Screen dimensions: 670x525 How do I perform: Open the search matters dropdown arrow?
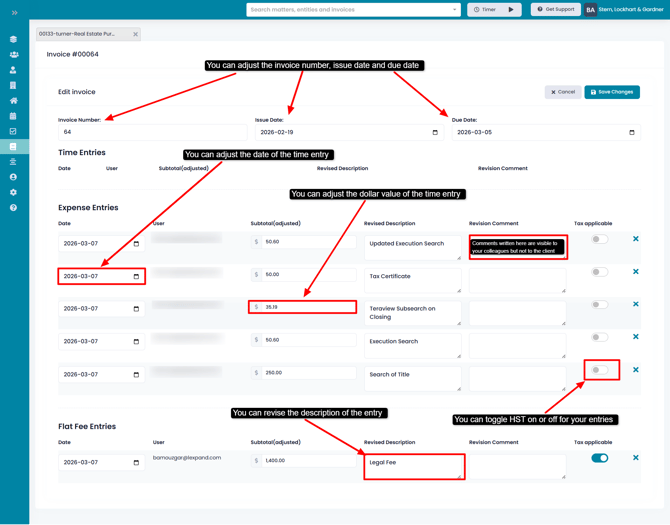454,10
